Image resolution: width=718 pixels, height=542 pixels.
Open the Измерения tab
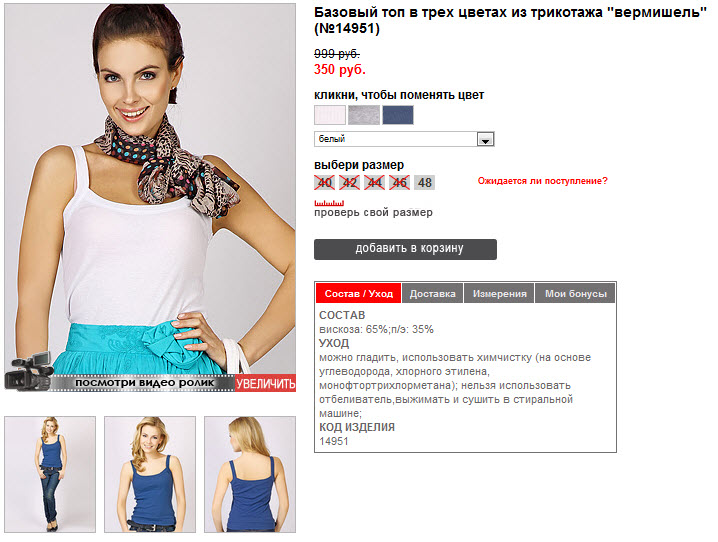pyautogui.click(x=500, y=293)
